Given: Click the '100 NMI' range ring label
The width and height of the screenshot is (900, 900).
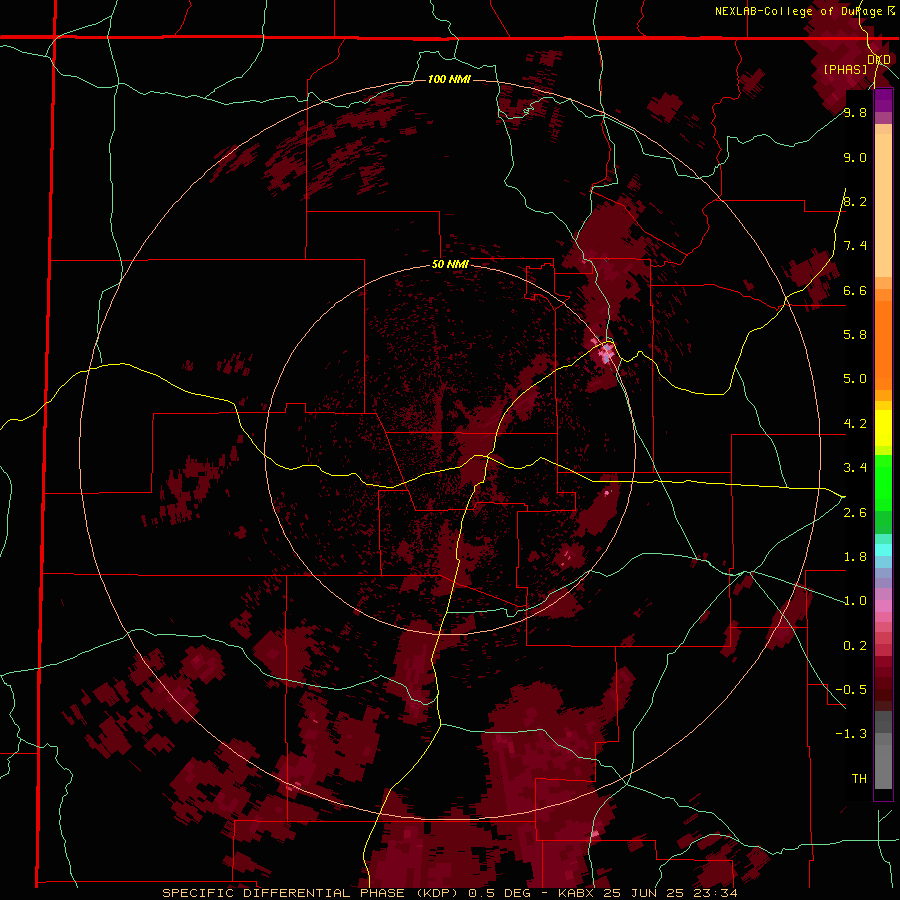Looking at the screenshot, I should point(449,79).
